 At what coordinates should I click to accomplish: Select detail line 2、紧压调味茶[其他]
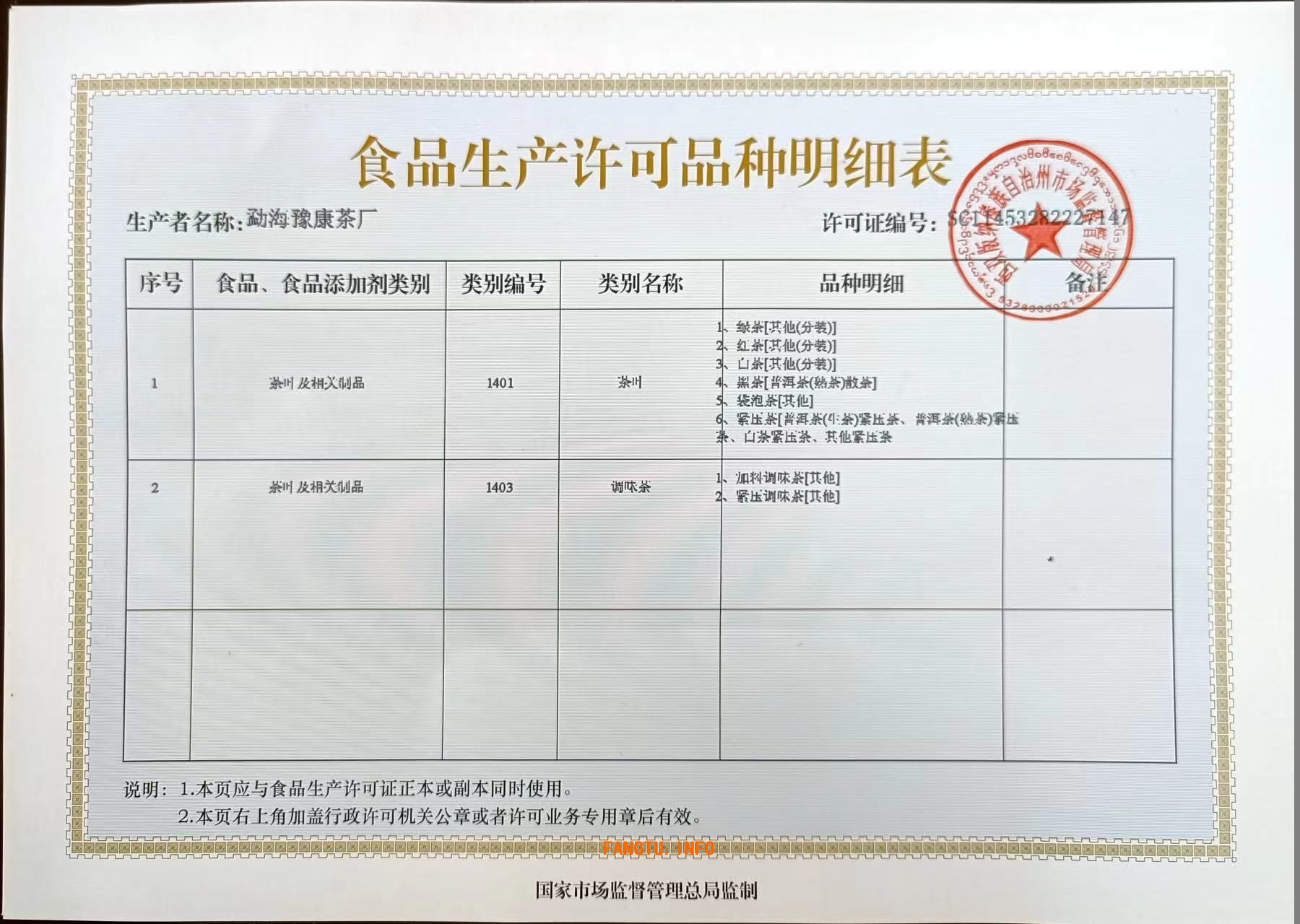point(777,497)
